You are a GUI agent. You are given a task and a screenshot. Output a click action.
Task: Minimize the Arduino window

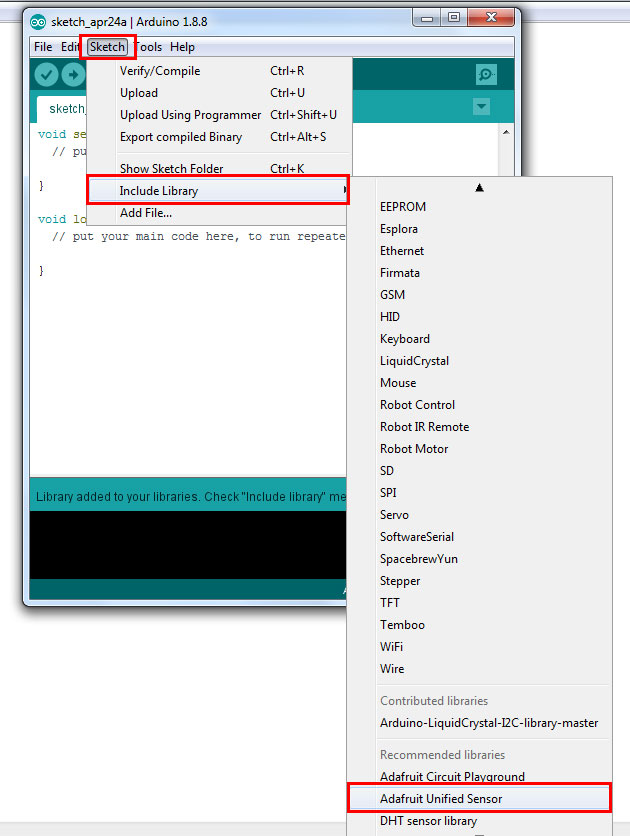pos(427,19)
